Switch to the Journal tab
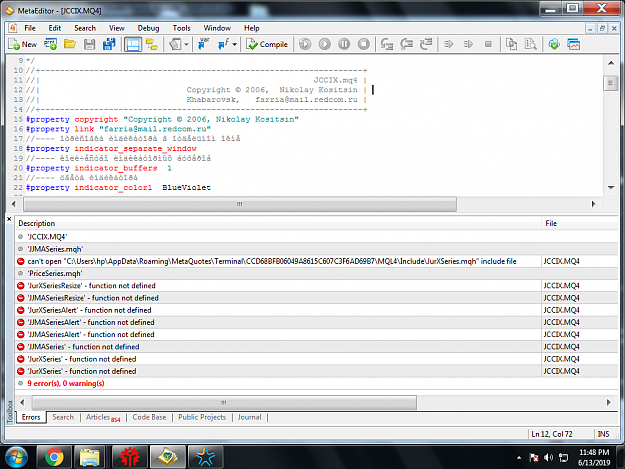This screenshot has width=625, height=469. (250, 417)
